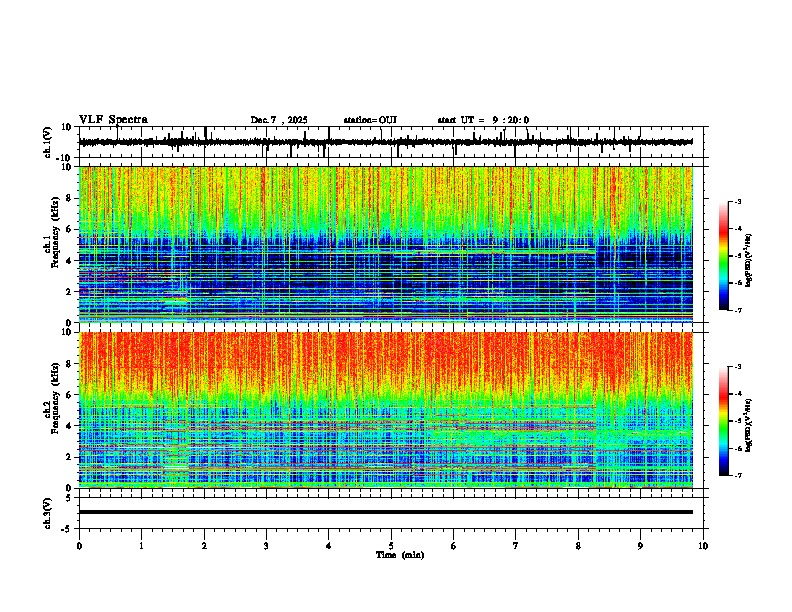Click the "-7" label on ch.1 color bar

tap(738, 310)
